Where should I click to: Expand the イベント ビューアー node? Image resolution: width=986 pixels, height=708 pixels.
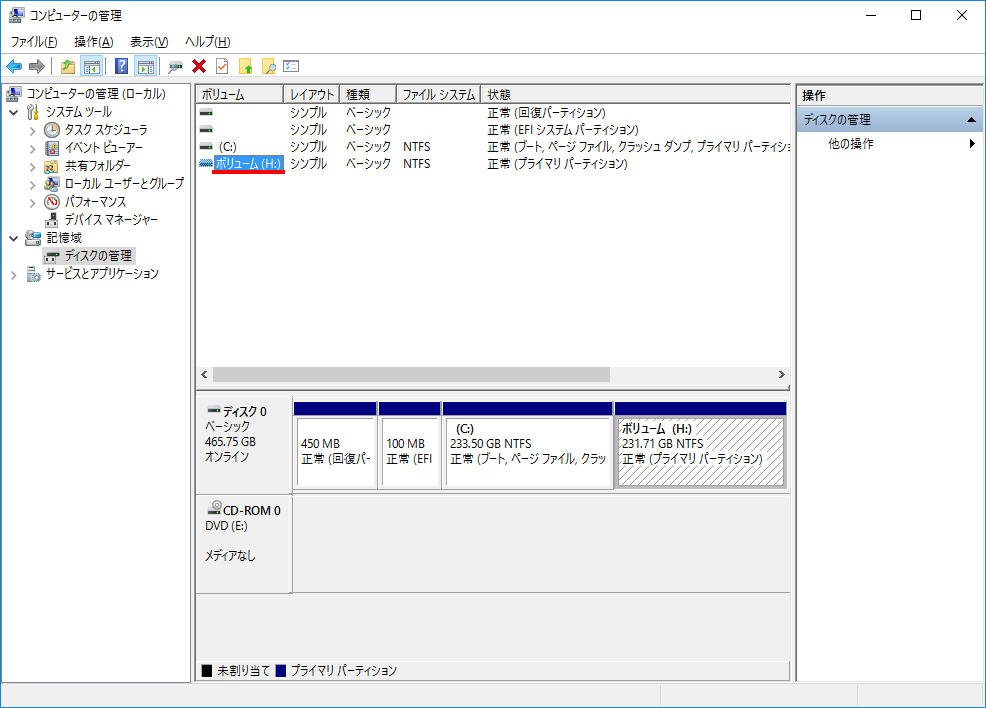[x=33, y=148]
